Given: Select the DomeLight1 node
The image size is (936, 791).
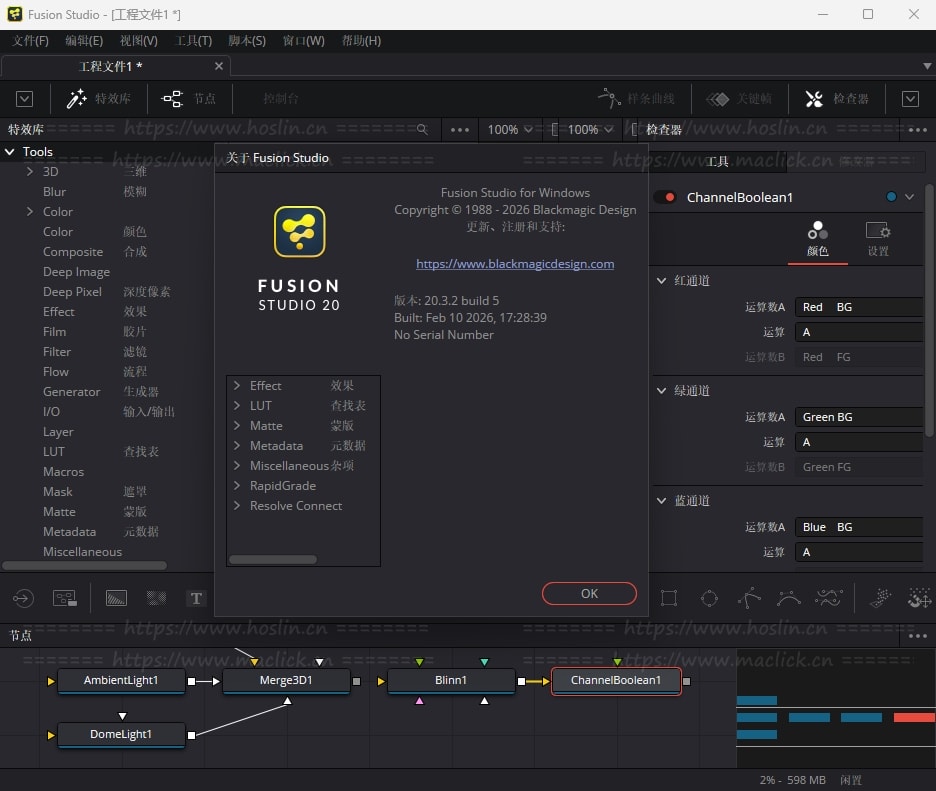Looking at the screenshot, I should tap(121, 734).
